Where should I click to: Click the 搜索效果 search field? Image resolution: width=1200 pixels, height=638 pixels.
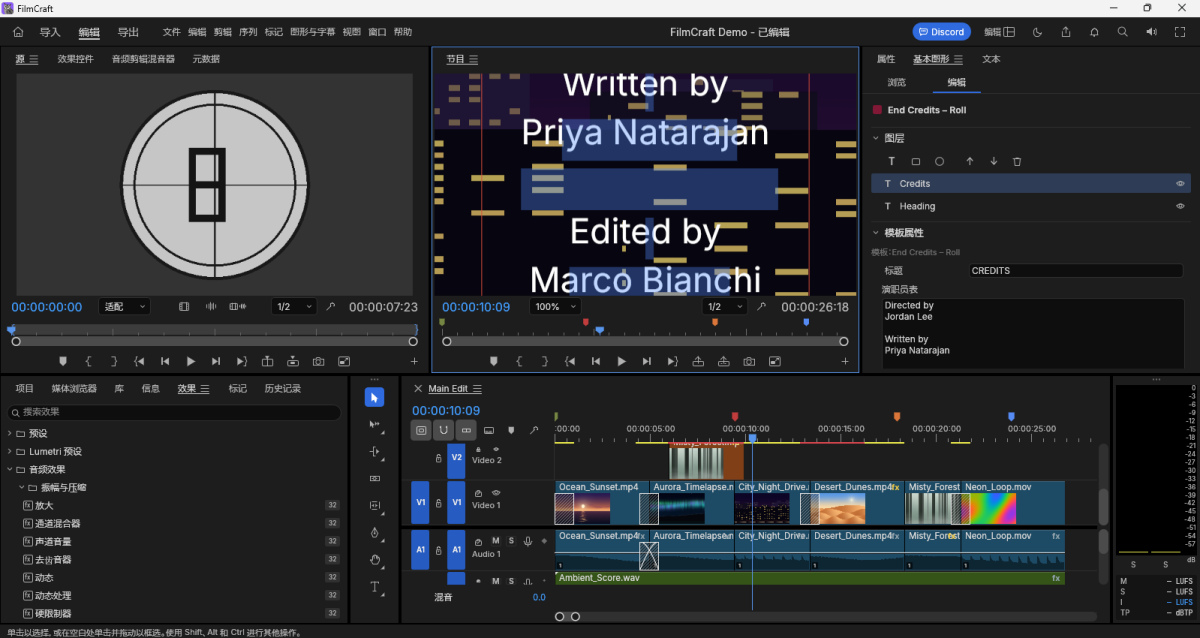point(174,412)
